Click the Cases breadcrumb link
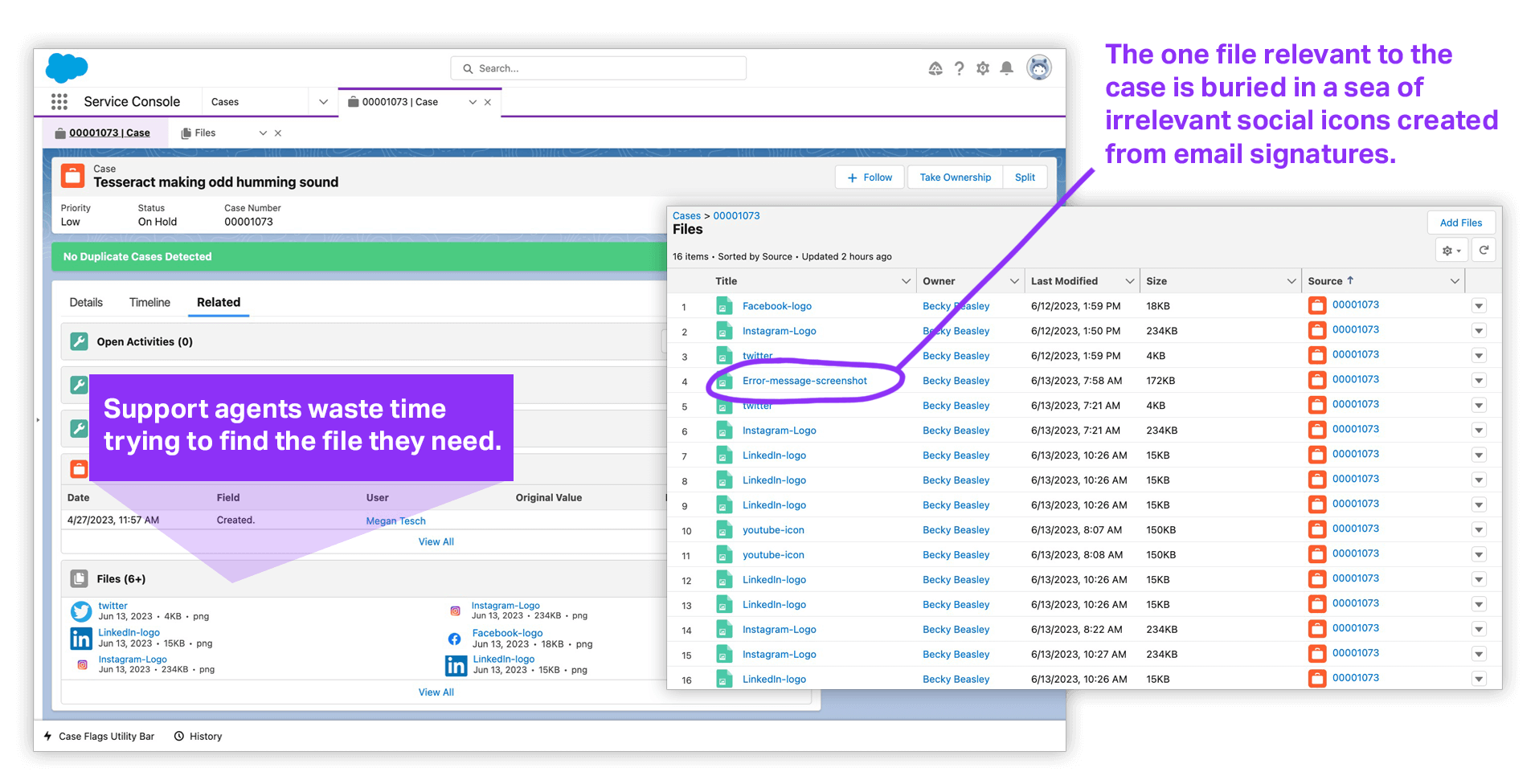Viewport: 1535px width, 784px height. tap(686, 216)
